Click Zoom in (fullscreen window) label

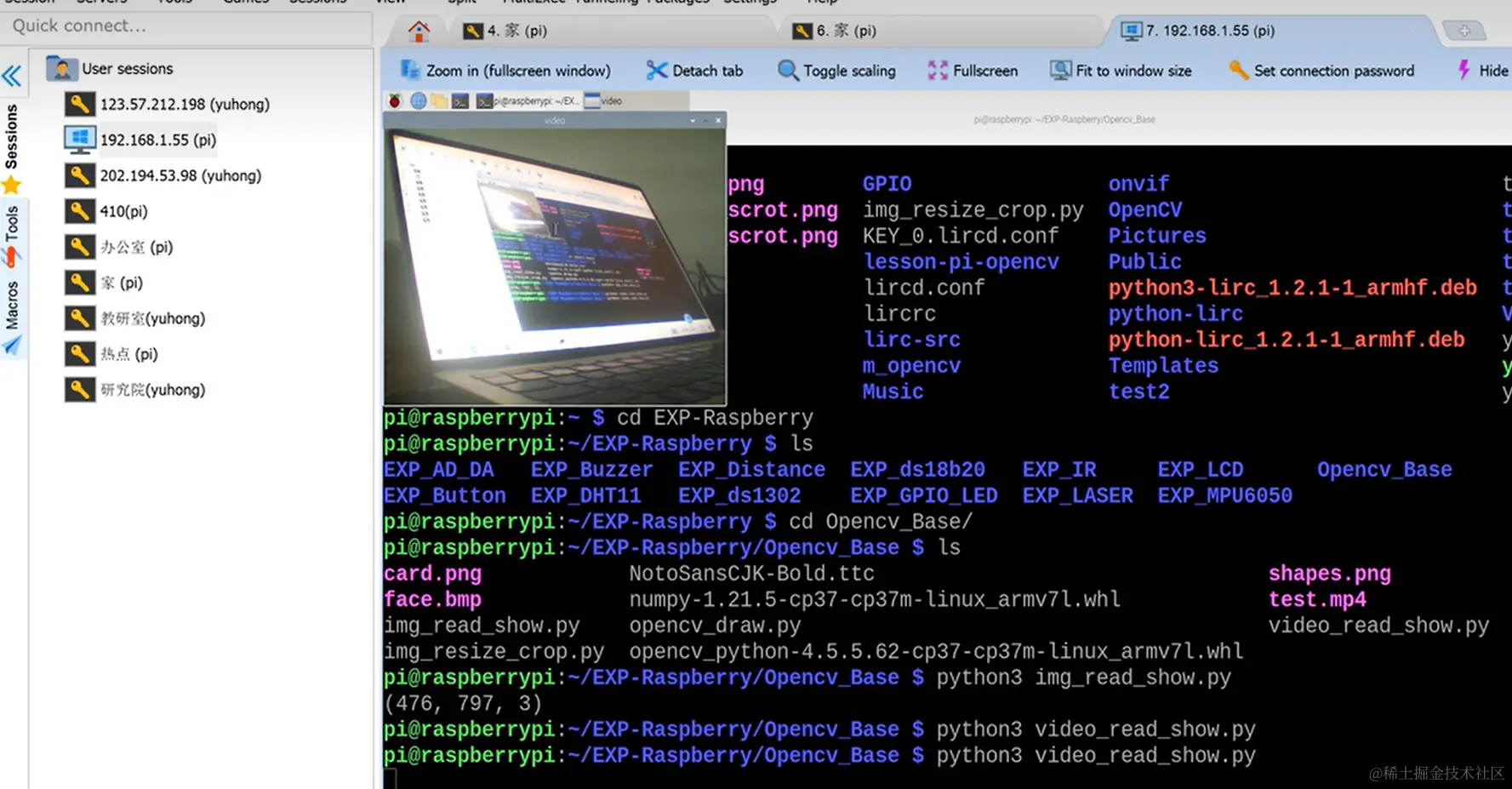(x=518, y=71)
